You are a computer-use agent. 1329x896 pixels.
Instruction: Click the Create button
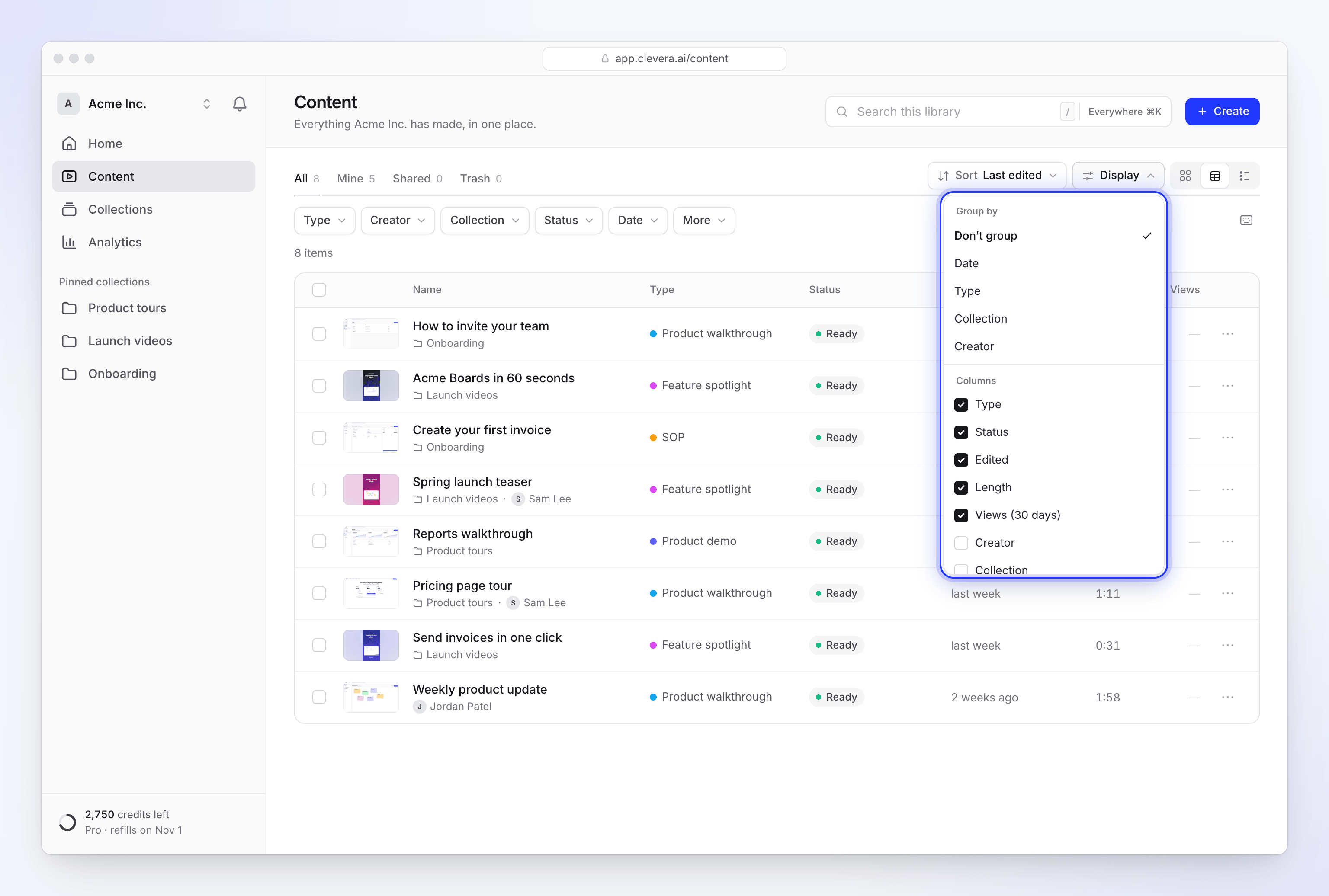click(1222, 112)
